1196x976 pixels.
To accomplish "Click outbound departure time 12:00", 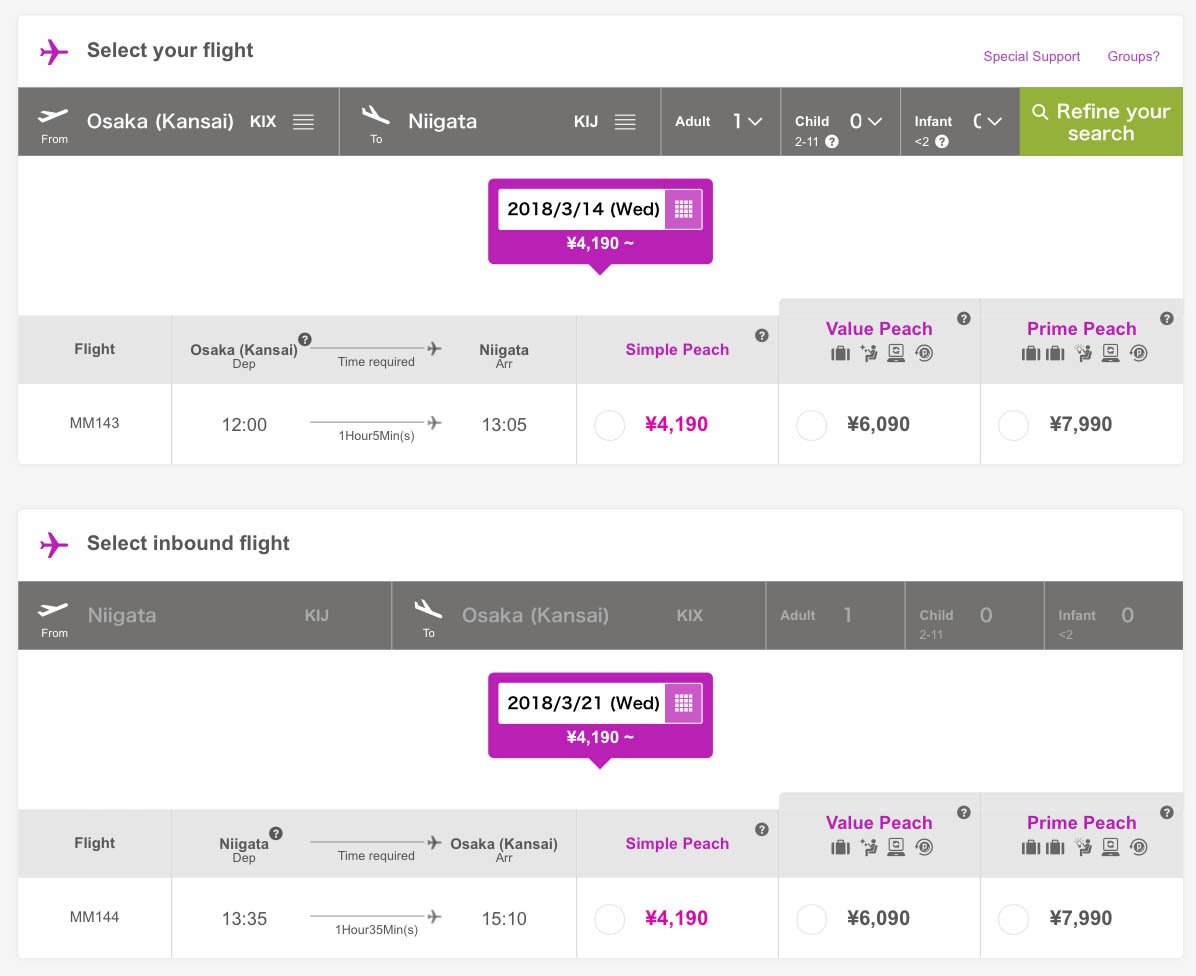I will click(244, 425).
